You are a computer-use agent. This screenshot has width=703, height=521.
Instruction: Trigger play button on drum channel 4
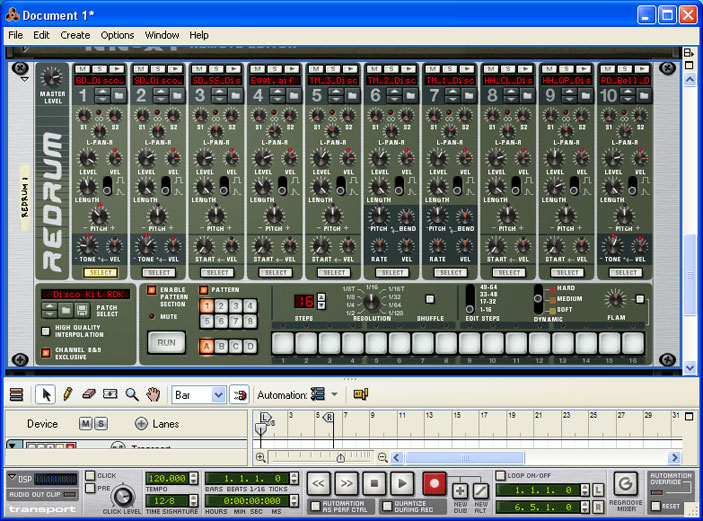coord(291,69)
